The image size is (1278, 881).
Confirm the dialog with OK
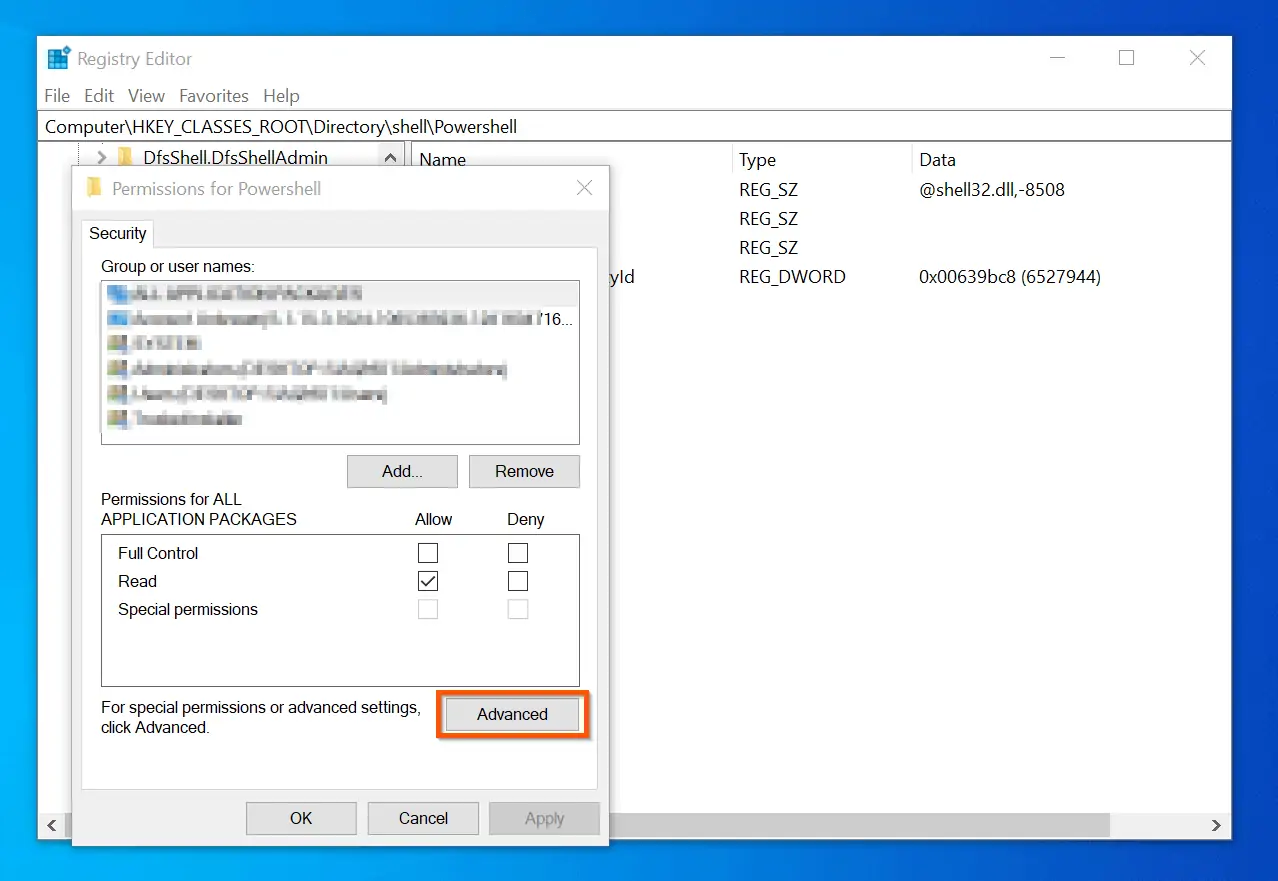coord(301,818)
